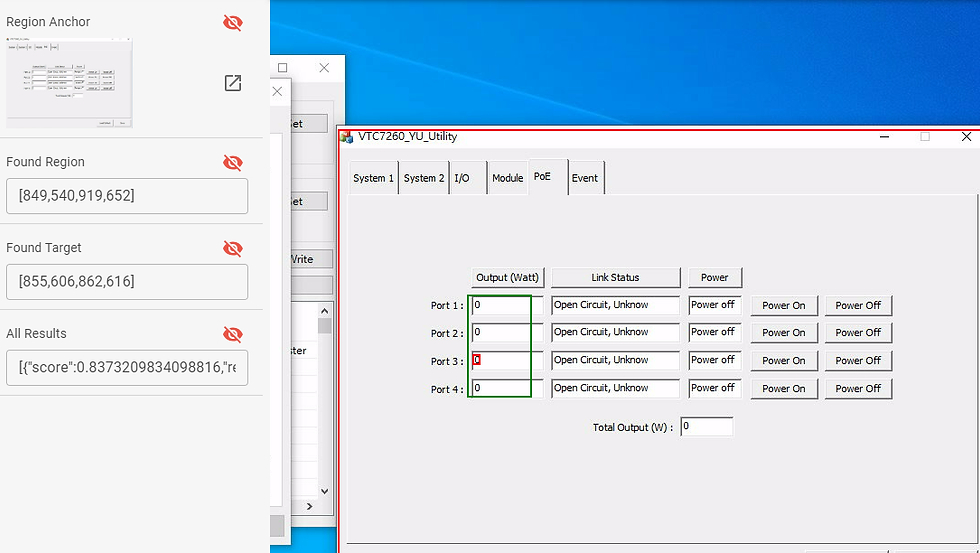Viewport: 980px width, 553px height.
Task: Click Port 4 link status field
Action: 616,388
